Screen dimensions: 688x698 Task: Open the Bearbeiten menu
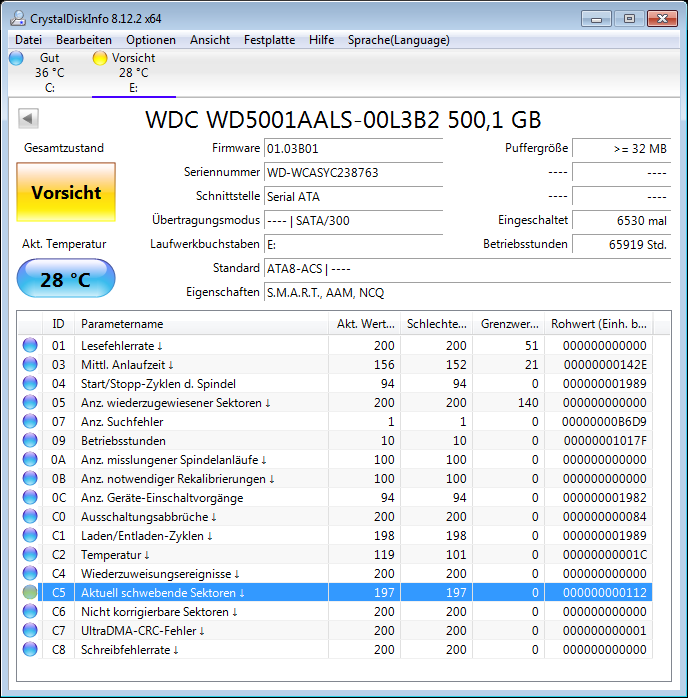pos(84,40)
